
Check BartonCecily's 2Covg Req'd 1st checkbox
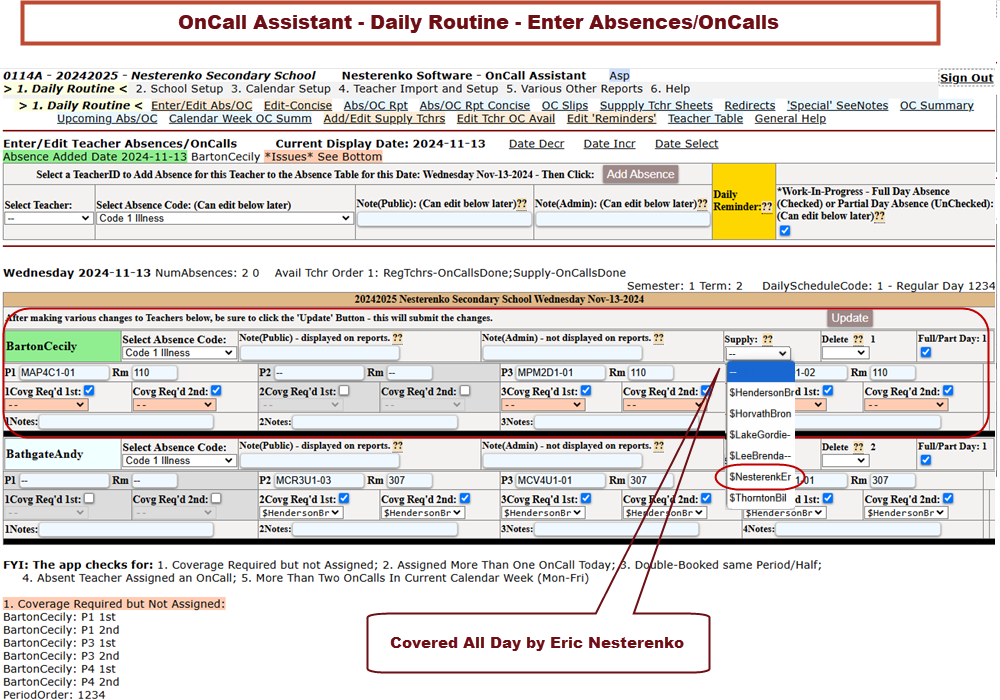coord(344,391)
